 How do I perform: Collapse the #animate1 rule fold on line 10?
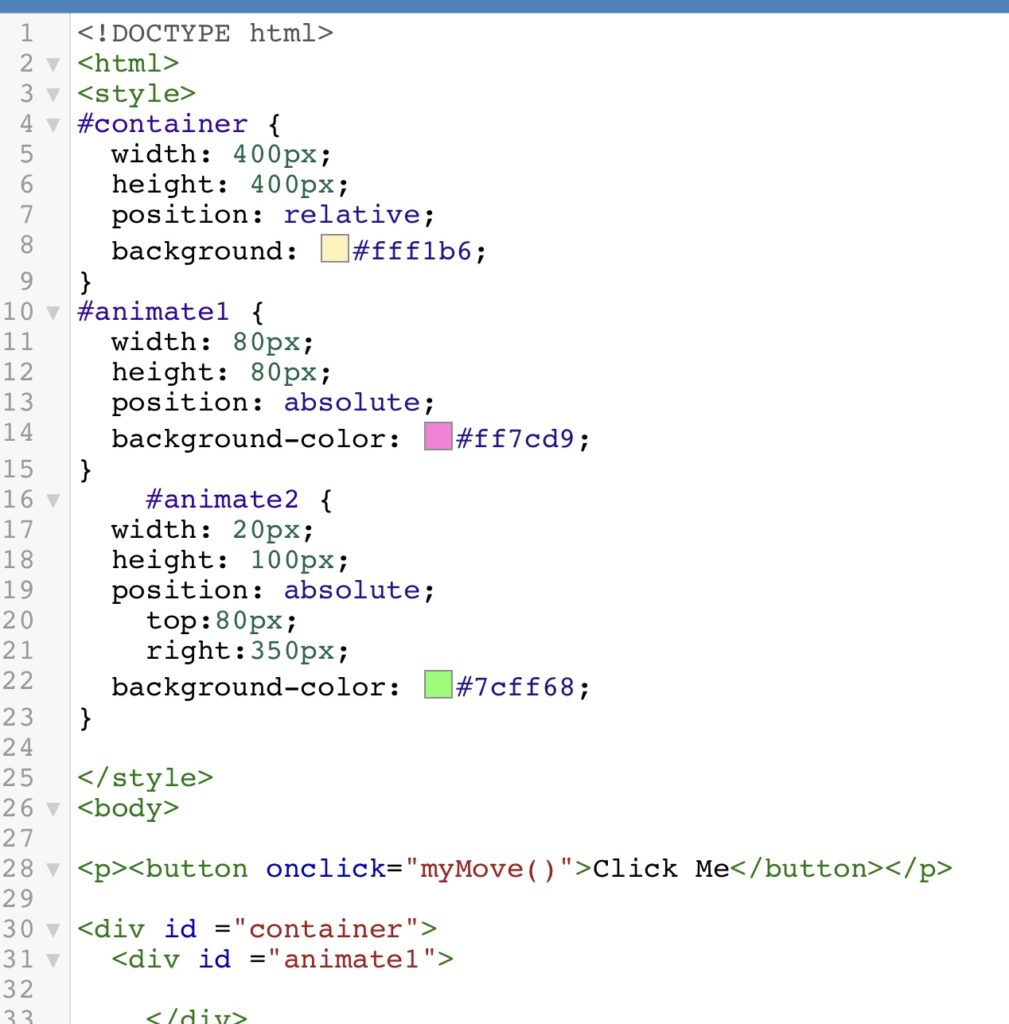(53, 312)
